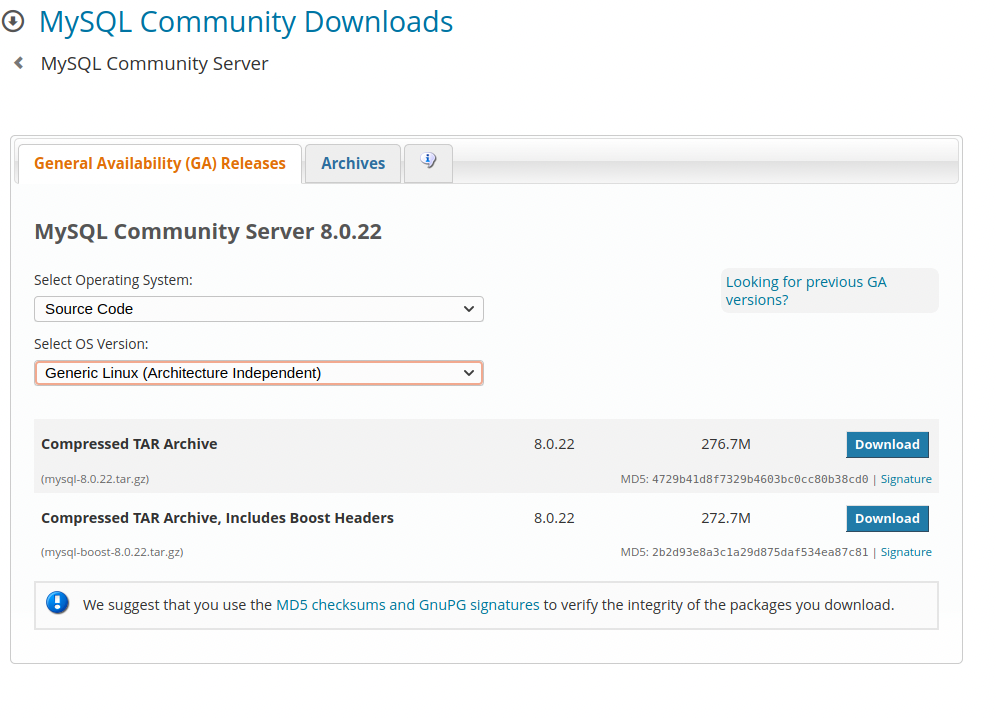The image size is (996, 718).
Task: Download the Compressed TAR Archive 276.7M
Action: pos(887,445)
